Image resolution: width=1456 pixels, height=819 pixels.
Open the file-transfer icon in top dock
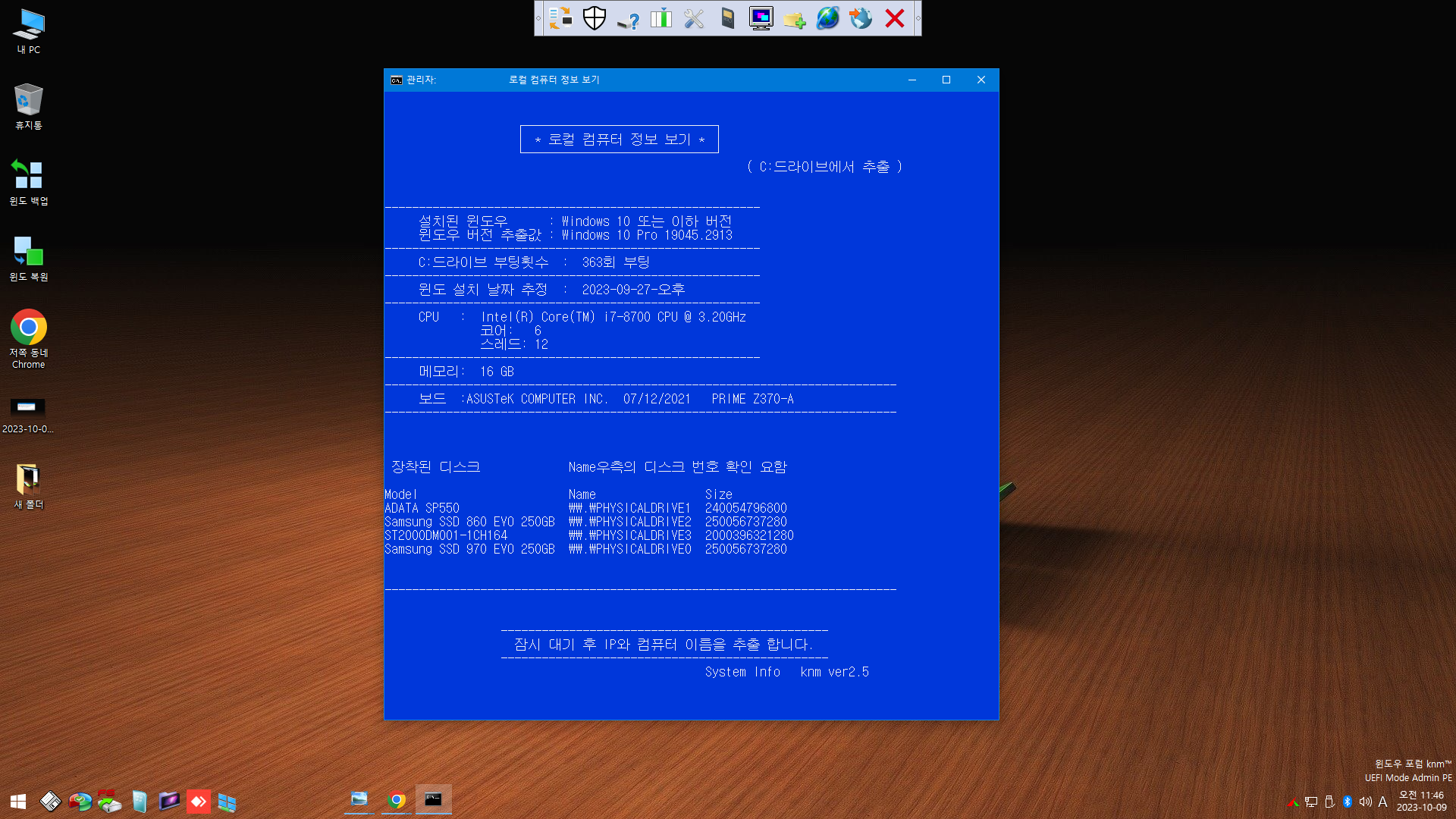click(560, 18)
